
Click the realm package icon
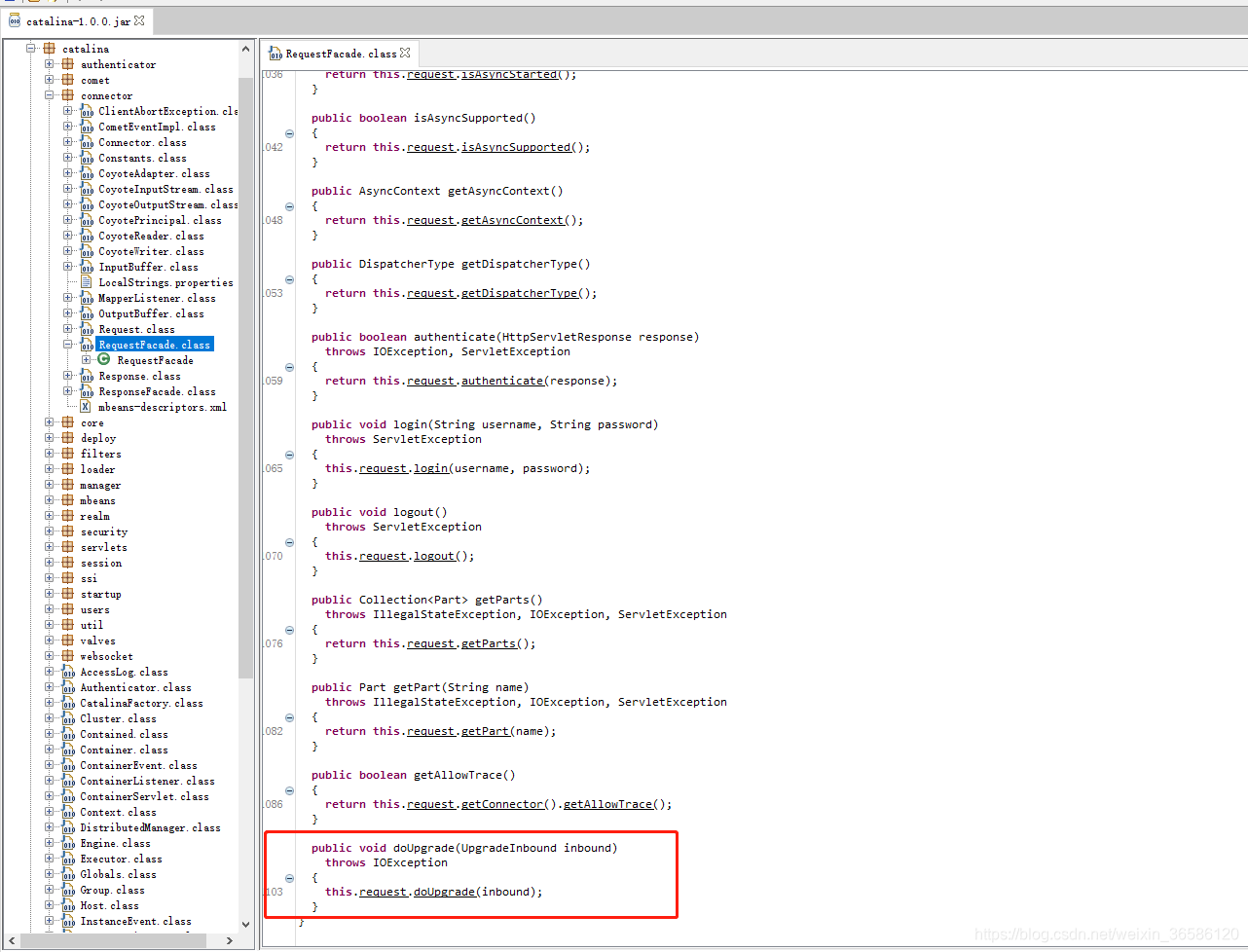pyautogui.click(x=68, y=516)
